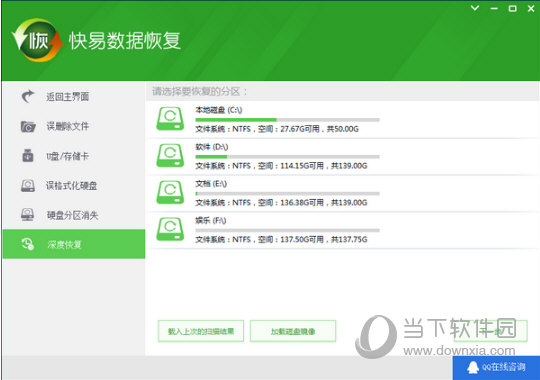Click the usage bar of the C: drive

[x=287, y=120]
